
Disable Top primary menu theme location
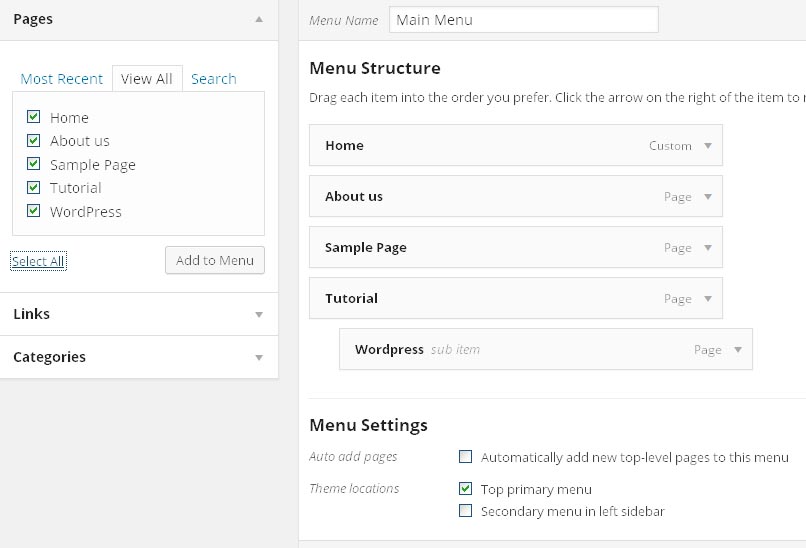(465, 489)
